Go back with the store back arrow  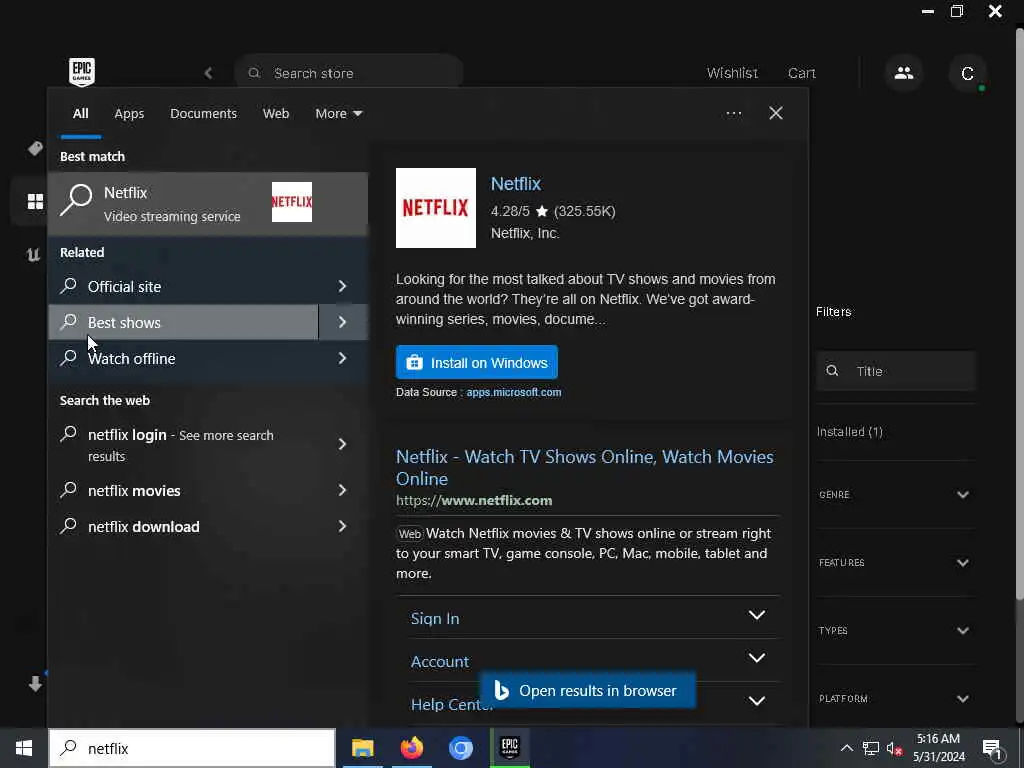208,73
